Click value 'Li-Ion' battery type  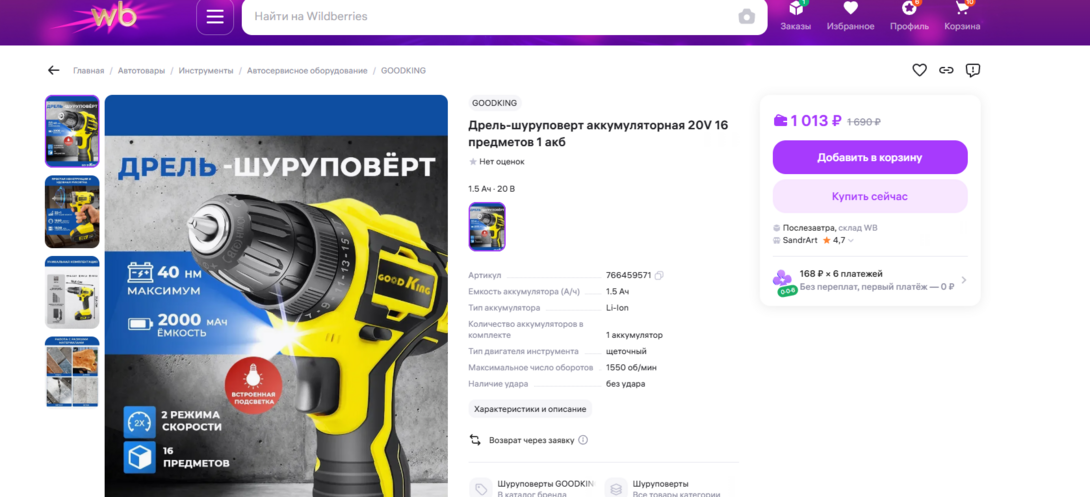click(617, 308)
